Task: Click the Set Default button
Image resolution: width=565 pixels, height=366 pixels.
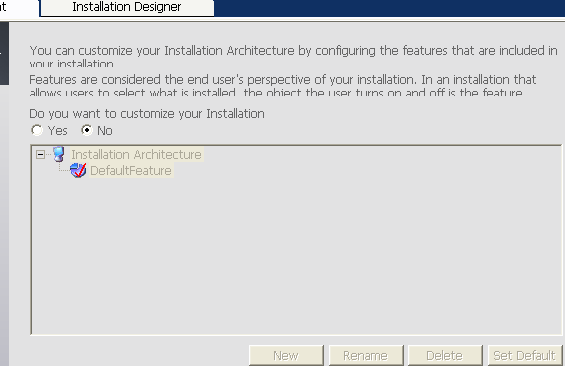Action: pos(525,356)
